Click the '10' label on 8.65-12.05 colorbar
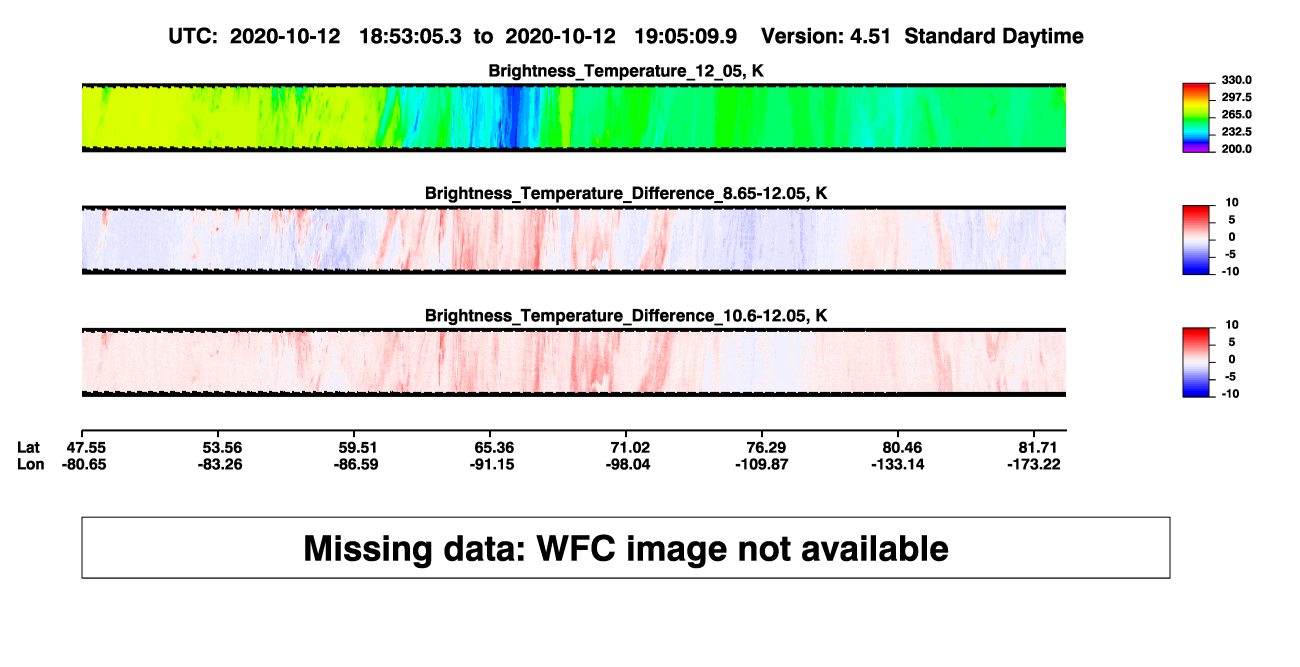Image resolution: width=1300 pixels, height=667 pixels. 1233,202
